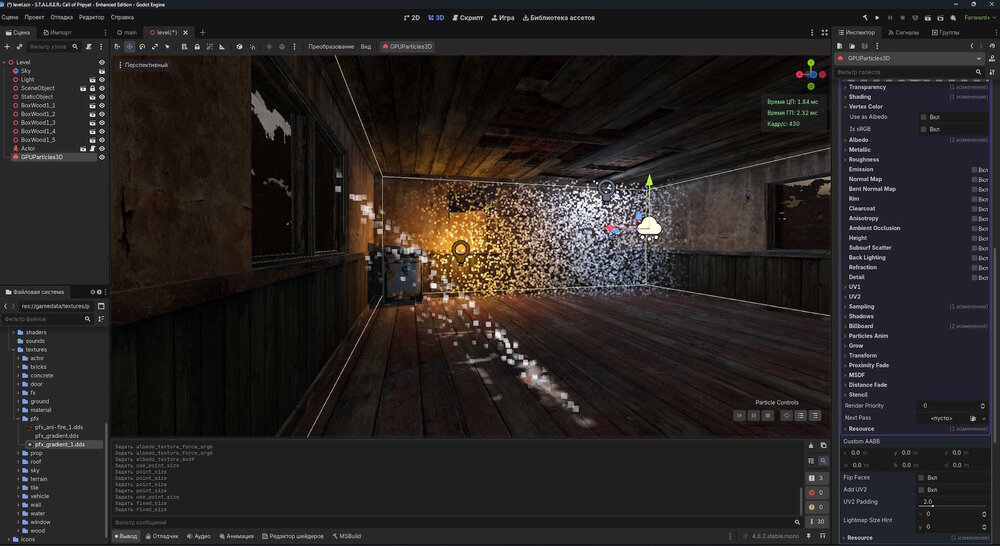Create new resource in Inspector
Viewport: 1000px width, 546px height.
840,46
